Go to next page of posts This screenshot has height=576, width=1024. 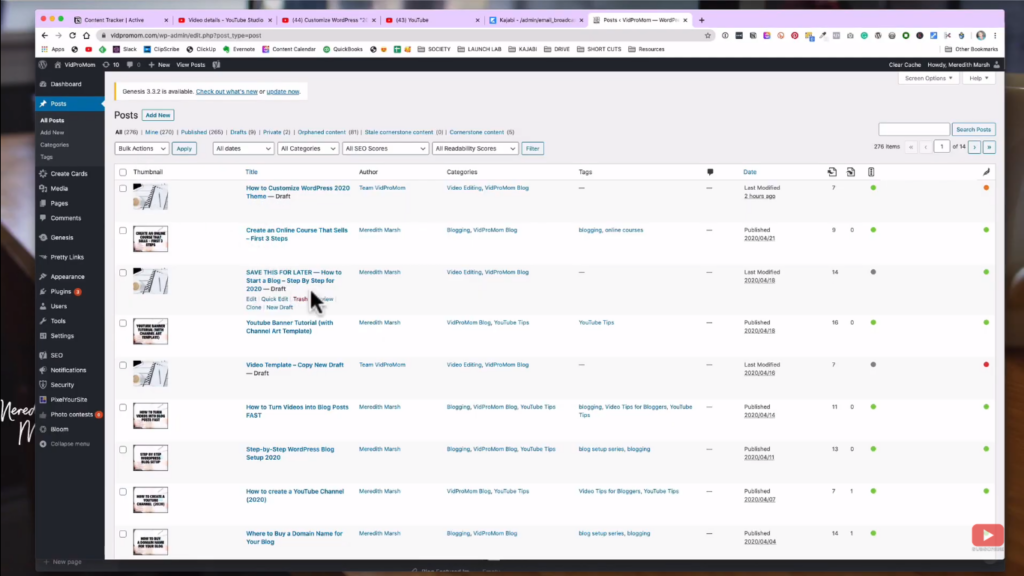974,148
